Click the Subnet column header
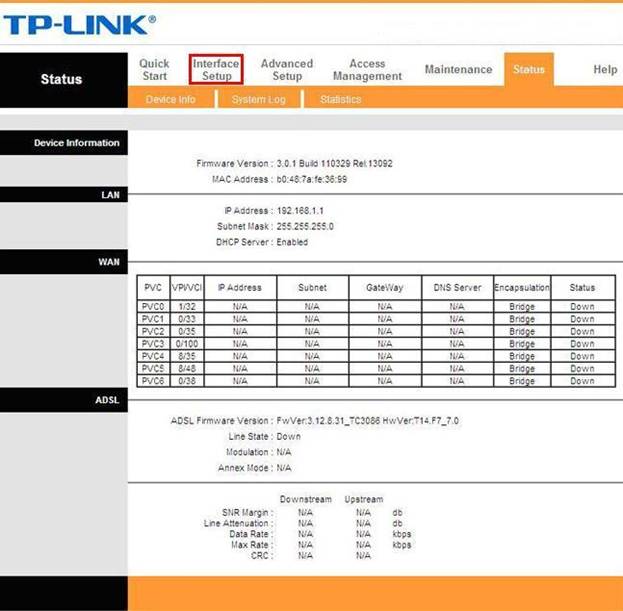The height and width of the screenshot is (611, 623). (x=312, y=287)
